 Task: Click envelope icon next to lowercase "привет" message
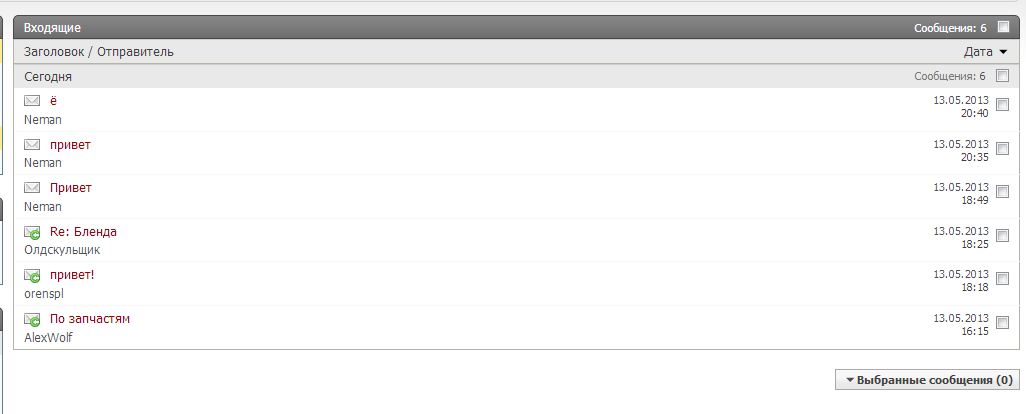(x=32, y=144)
